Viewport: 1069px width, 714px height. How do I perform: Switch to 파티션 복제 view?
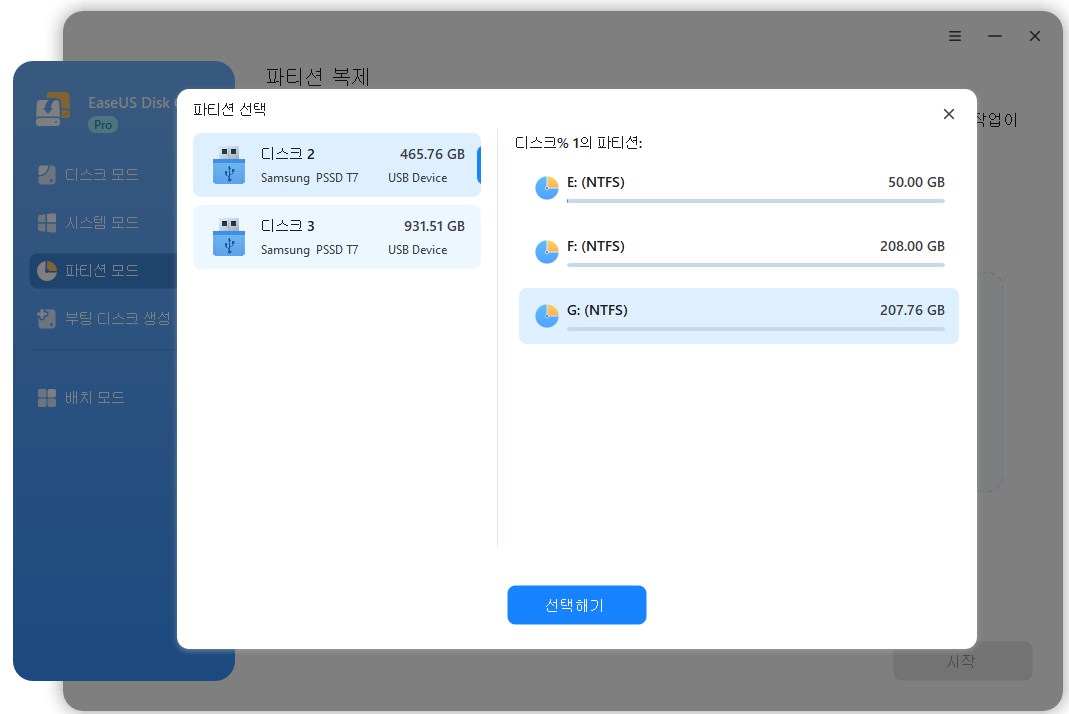click(x=318, y=77)
